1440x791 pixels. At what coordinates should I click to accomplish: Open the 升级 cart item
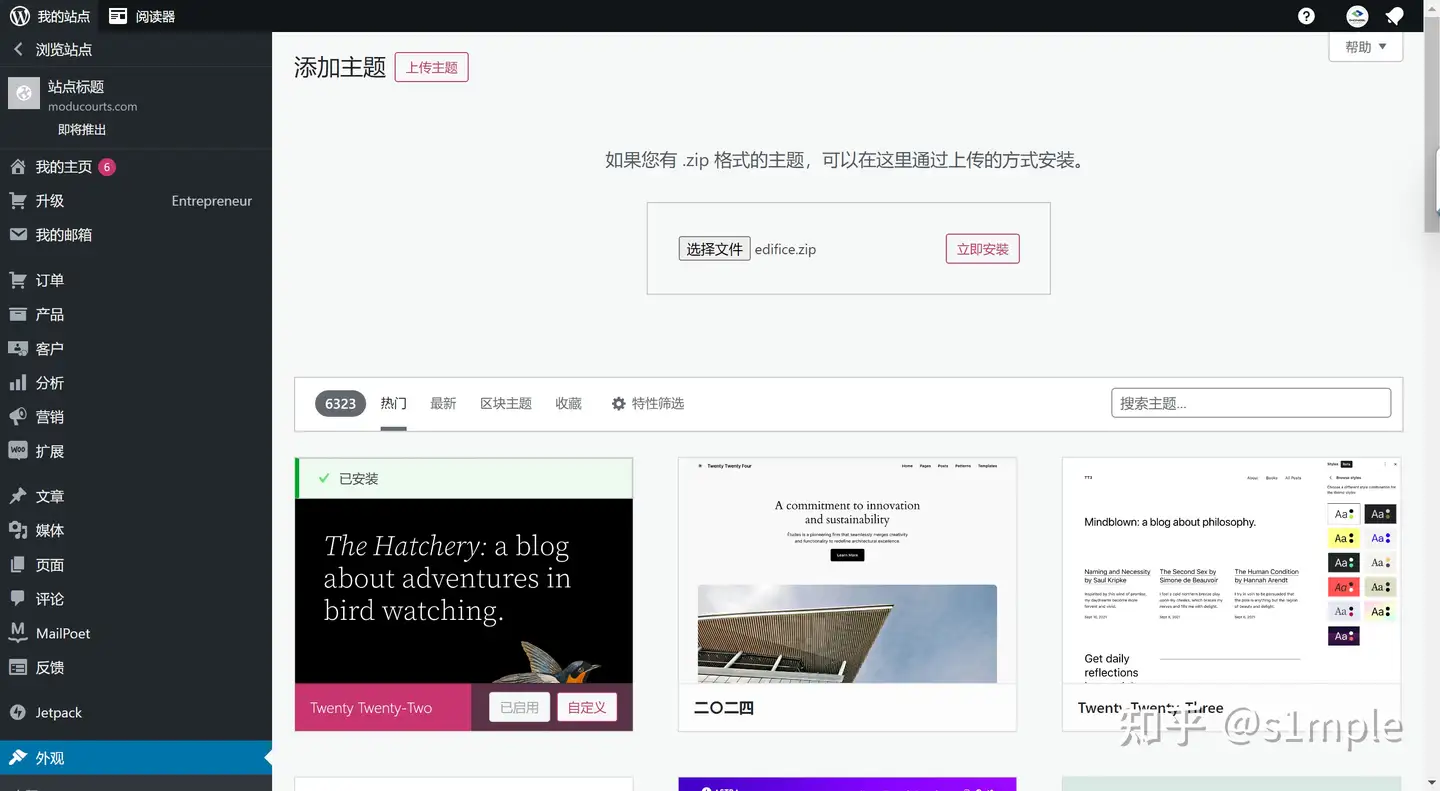point(136,201)
